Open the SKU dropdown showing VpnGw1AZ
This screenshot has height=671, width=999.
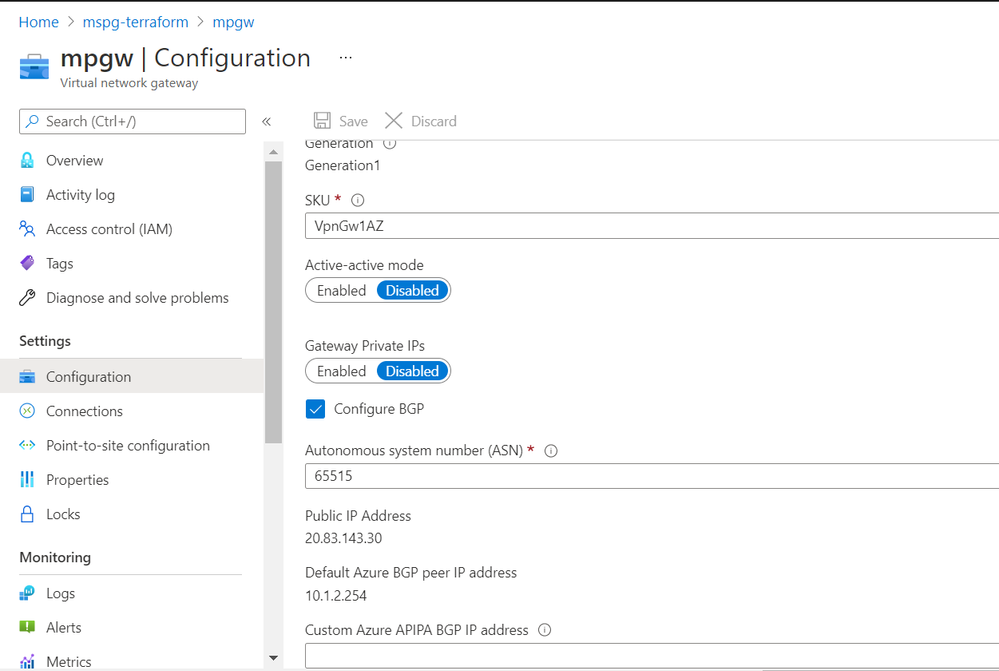(652, 226)
